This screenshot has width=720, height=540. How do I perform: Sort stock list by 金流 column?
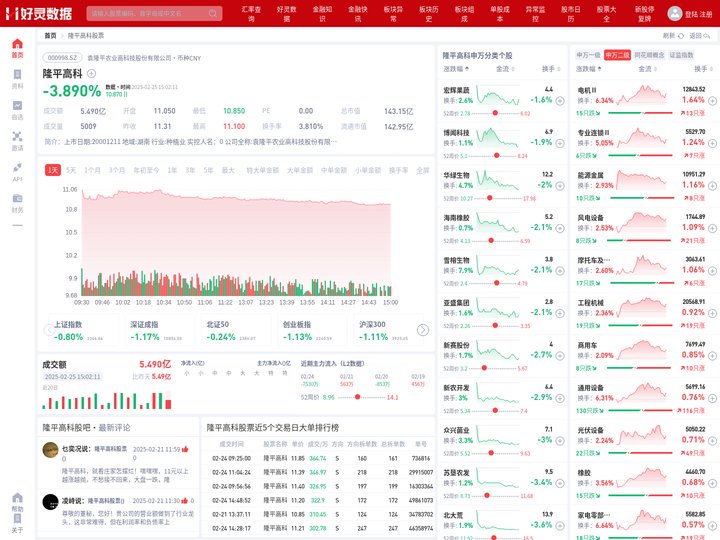[x=505, y=69]
